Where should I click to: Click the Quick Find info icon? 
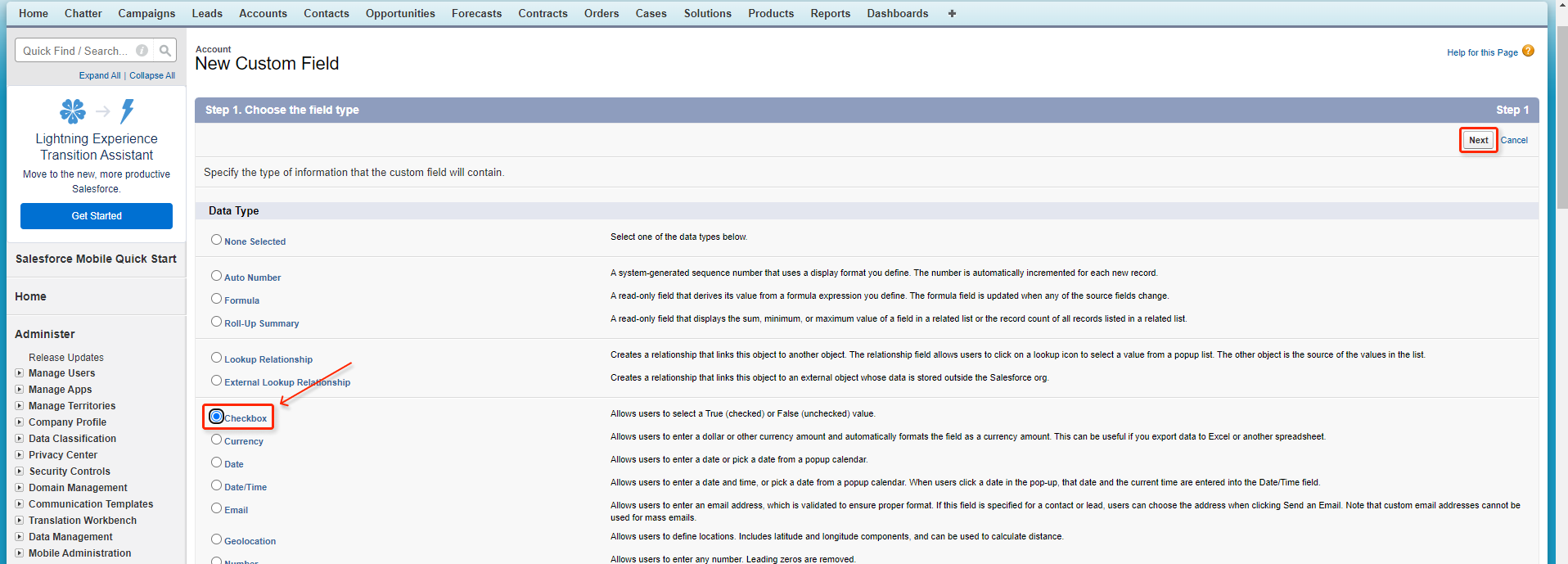[x=142, y=51]
